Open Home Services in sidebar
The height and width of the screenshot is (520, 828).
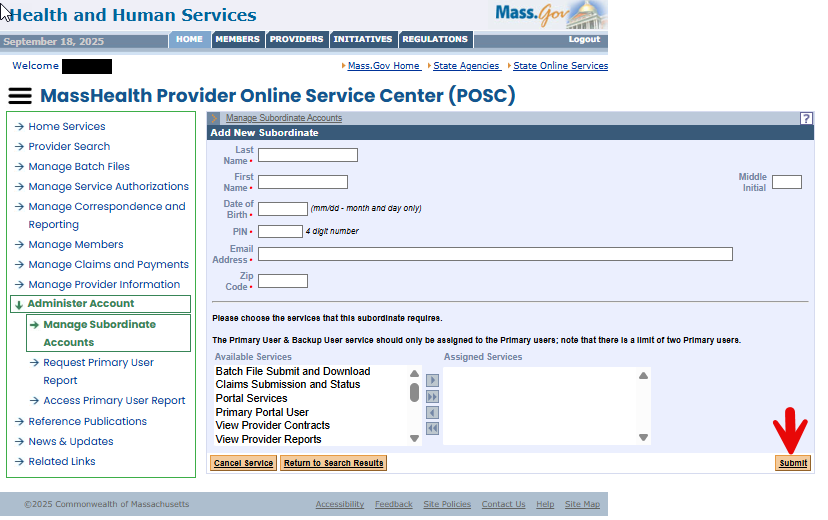click(x=67, y=127)
